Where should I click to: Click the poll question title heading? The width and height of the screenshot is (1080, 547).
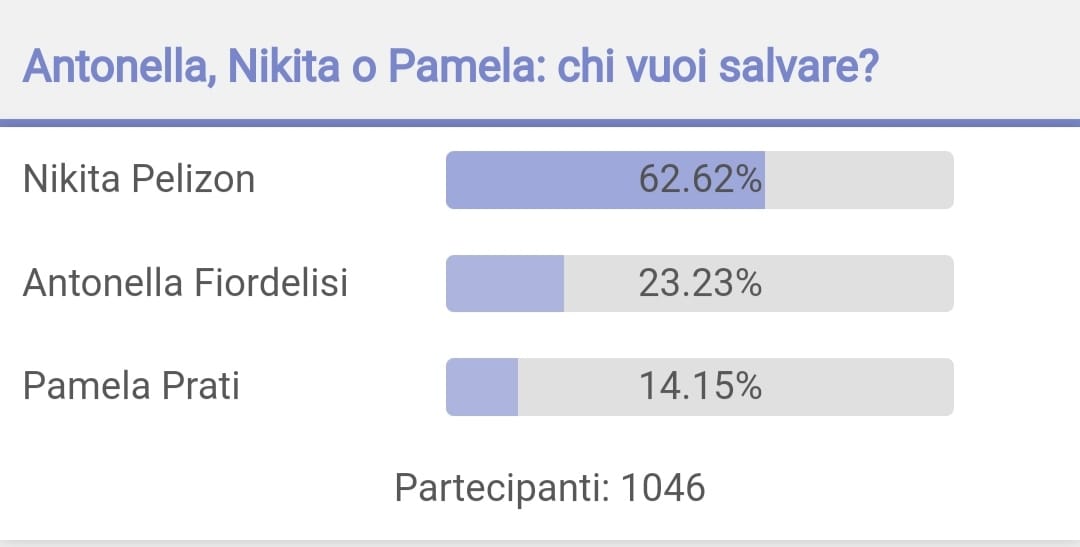click(x=450, y=67)
